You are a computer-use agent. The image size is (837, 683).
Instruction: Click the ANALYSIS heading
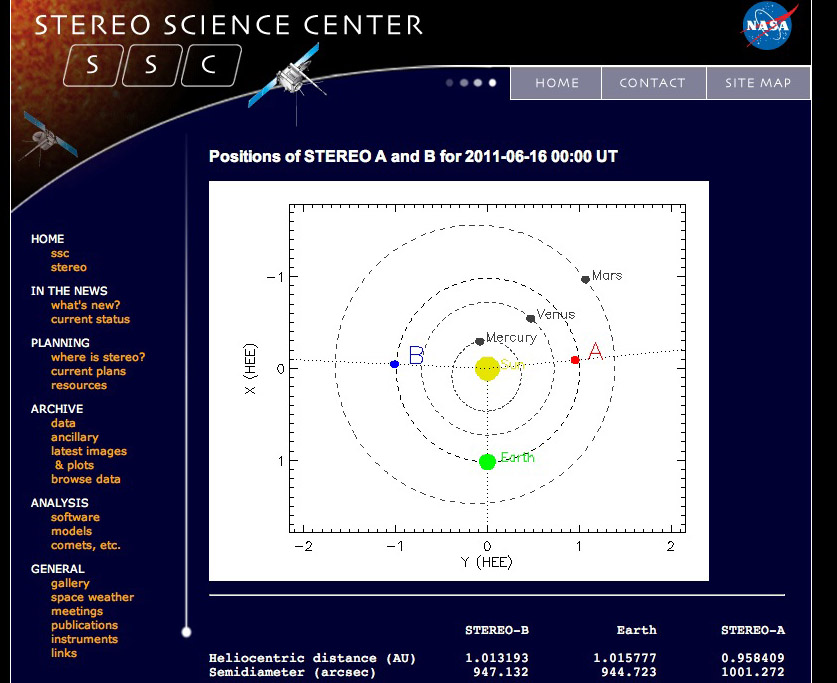tap(59, 503)
